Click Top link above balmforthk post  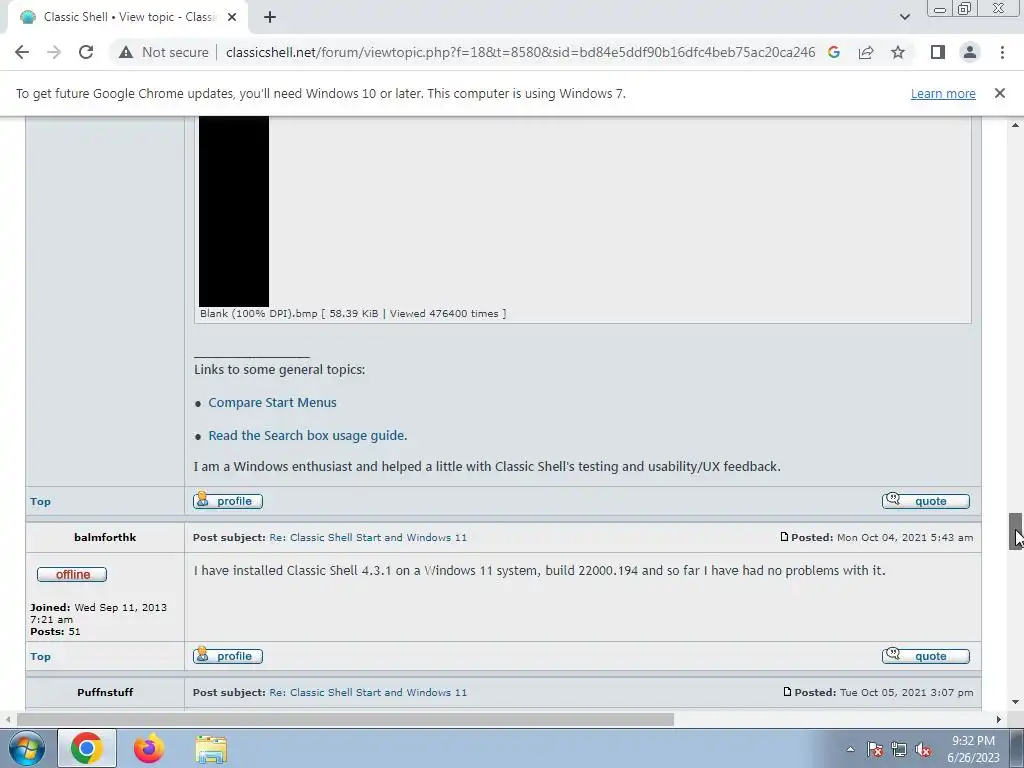[40, 502]
